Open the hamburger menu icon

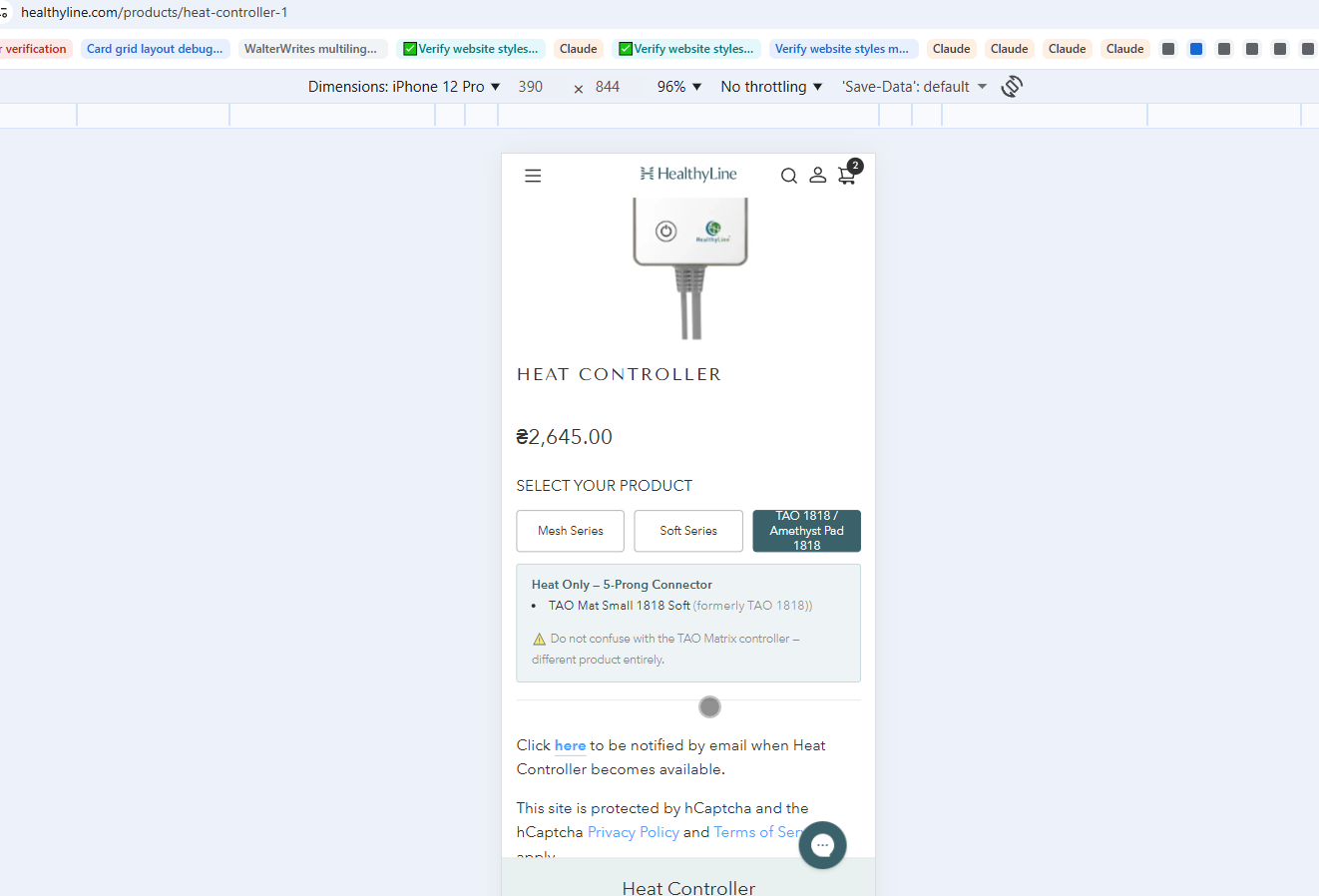(533, 176)
